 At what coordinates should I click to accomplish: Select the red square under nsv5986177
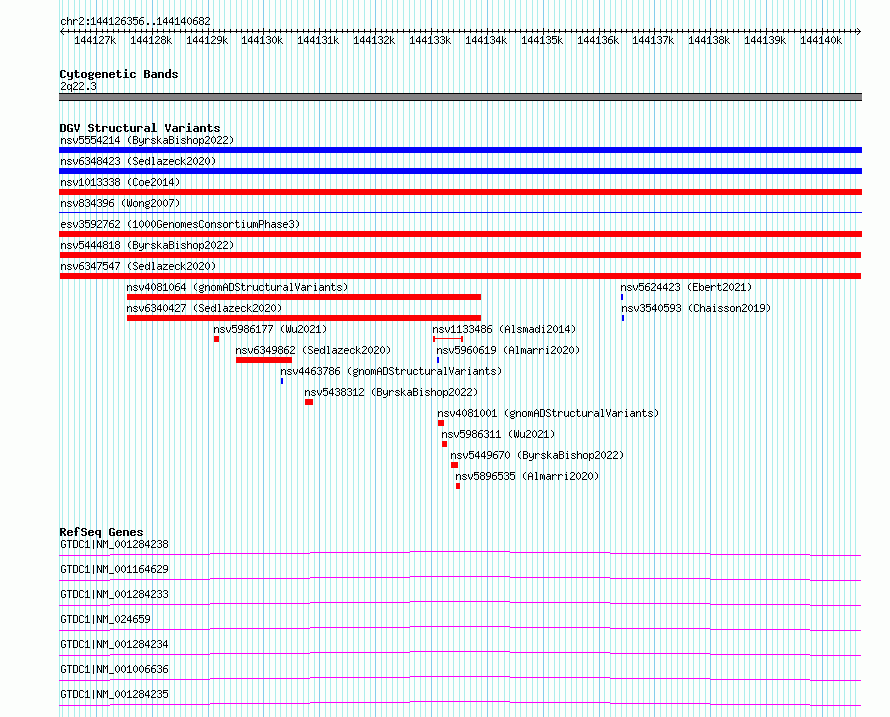point(217,339)
